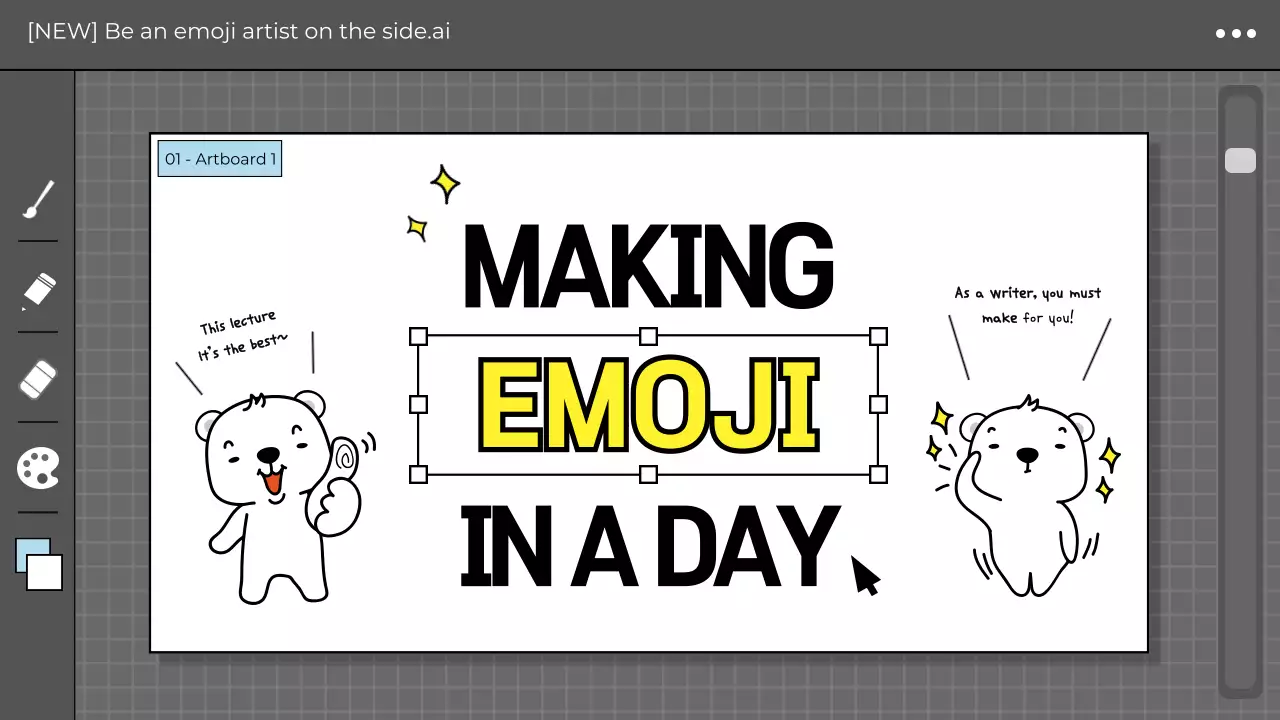Click the selected EMOJI text element
The height and width of the screenshot is (720, 1280).
[648, 405]
